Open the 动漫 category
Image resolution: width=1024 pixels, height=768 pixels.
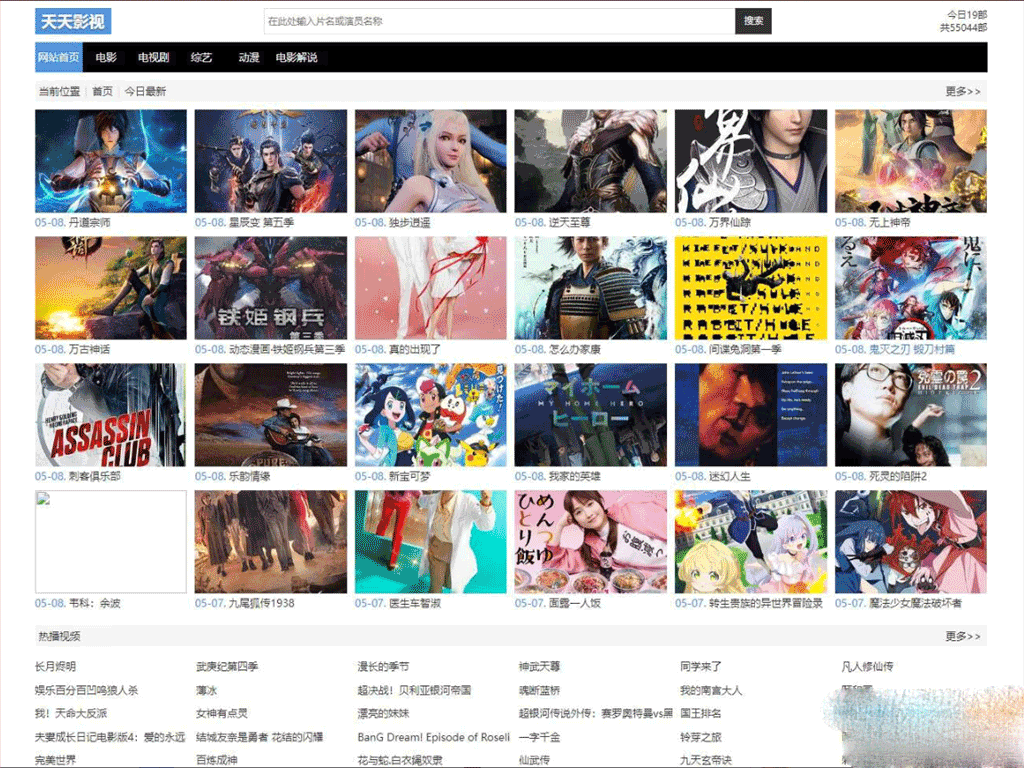(x=249, y=58)
